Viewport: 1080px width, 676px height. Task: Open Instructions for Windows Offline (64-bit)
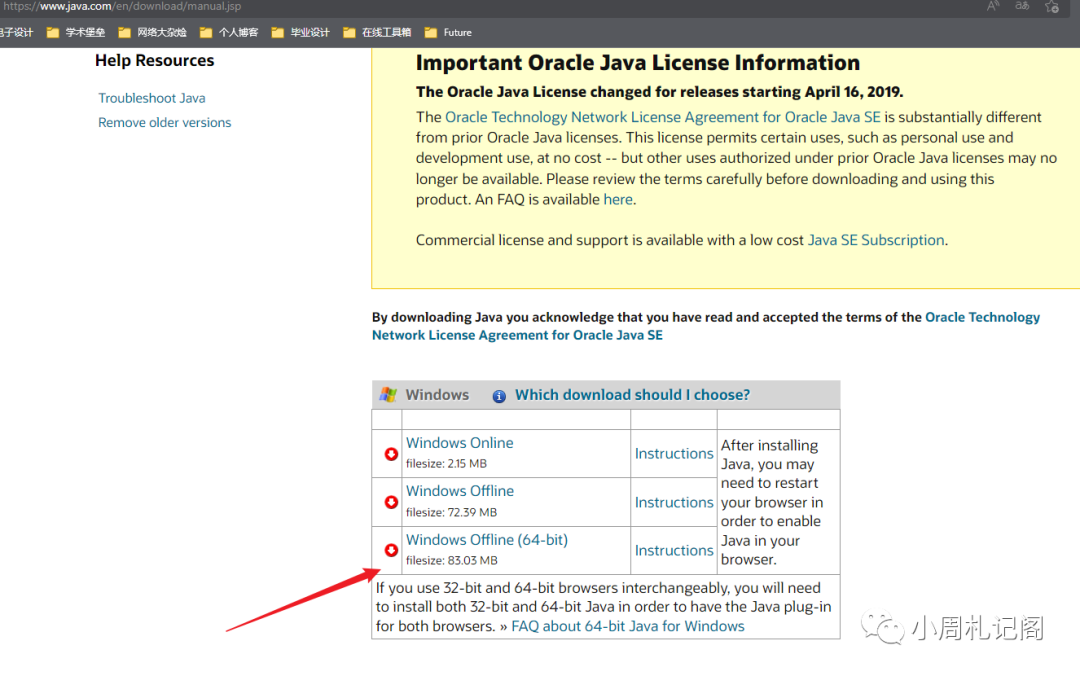[x=674, y=551]
